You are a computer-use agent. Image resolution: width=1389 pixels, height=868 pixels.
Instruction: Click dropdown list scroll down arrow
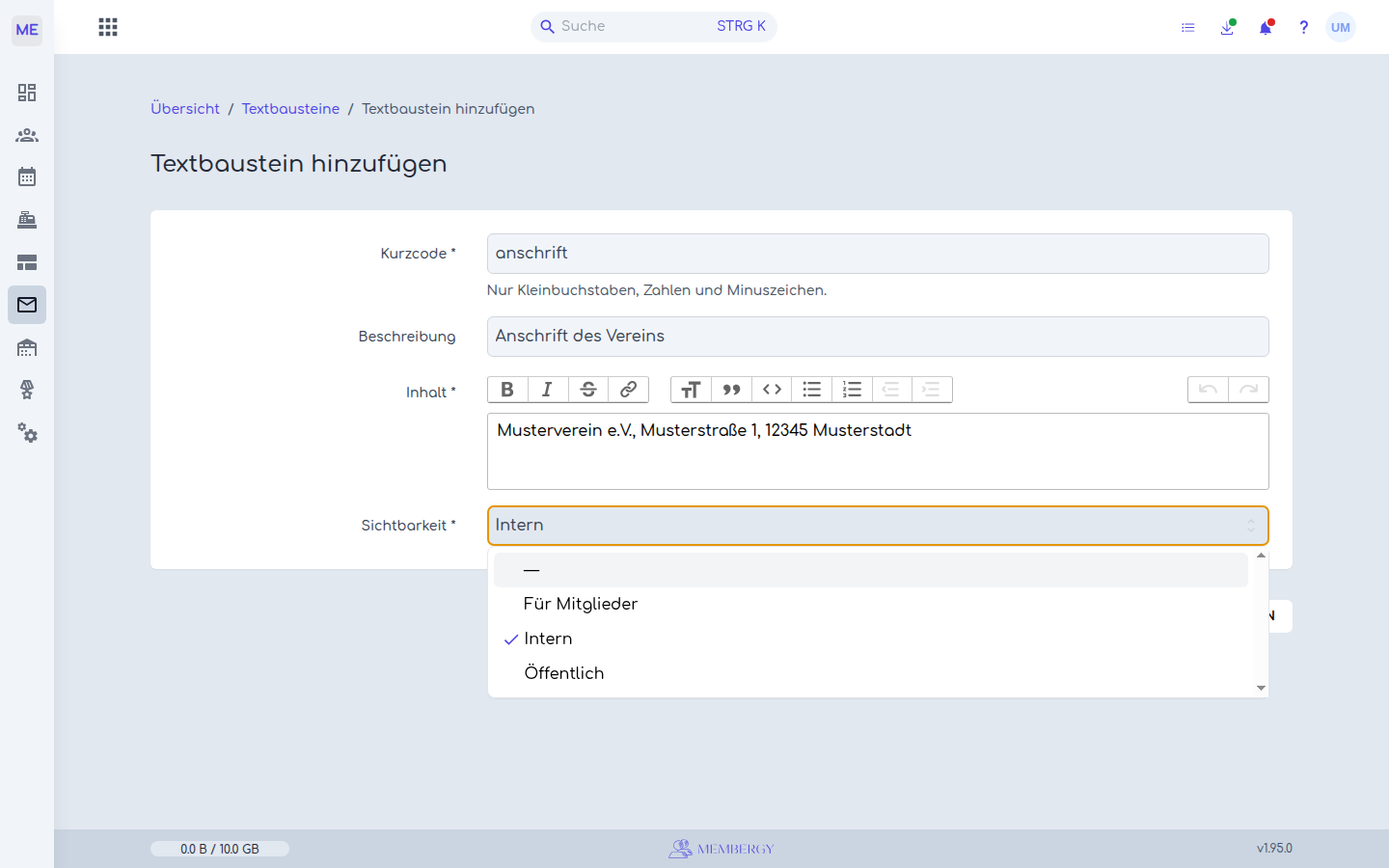pyautogui.click(x=1261, y=688)
